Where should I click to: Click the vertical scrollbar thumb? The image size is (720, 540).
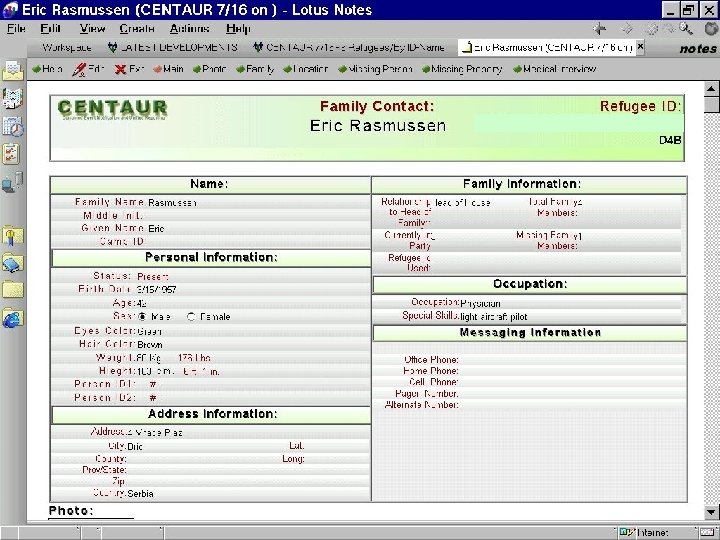pyautogui.click(x=711, y=105)
